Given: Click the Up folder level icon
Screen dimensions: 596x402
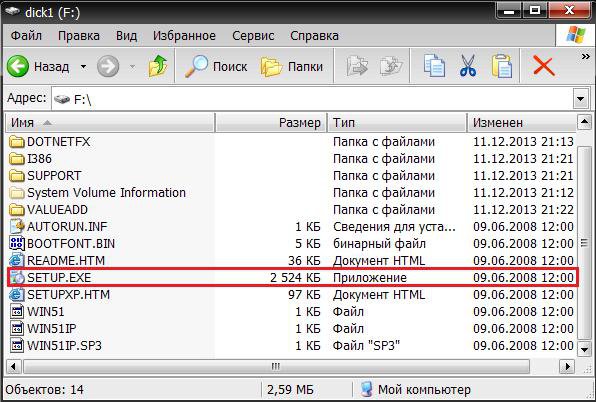Looking at the screenshot, I should [x=158, y=66].
